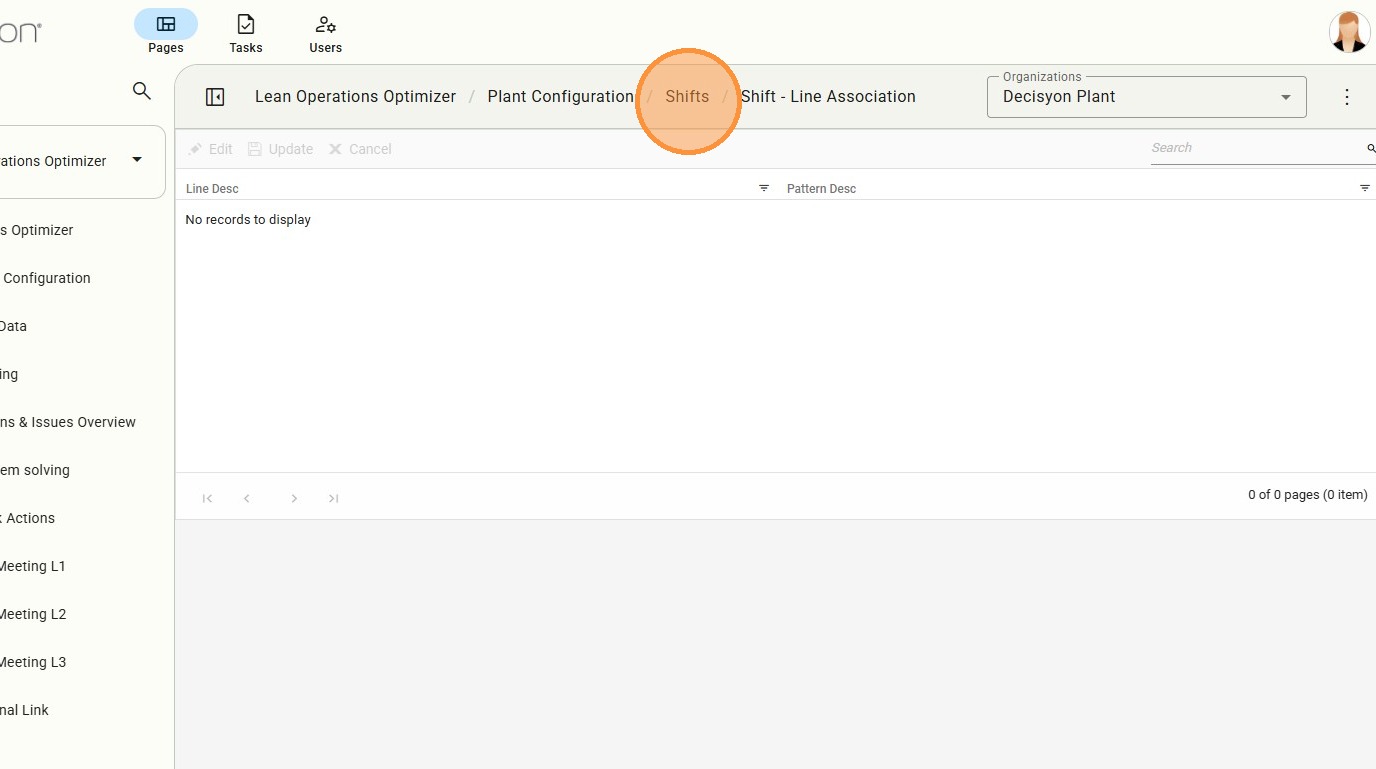Go to next page in pagination
Viewport: 1376px width, 769px height.
pos(294,498)
